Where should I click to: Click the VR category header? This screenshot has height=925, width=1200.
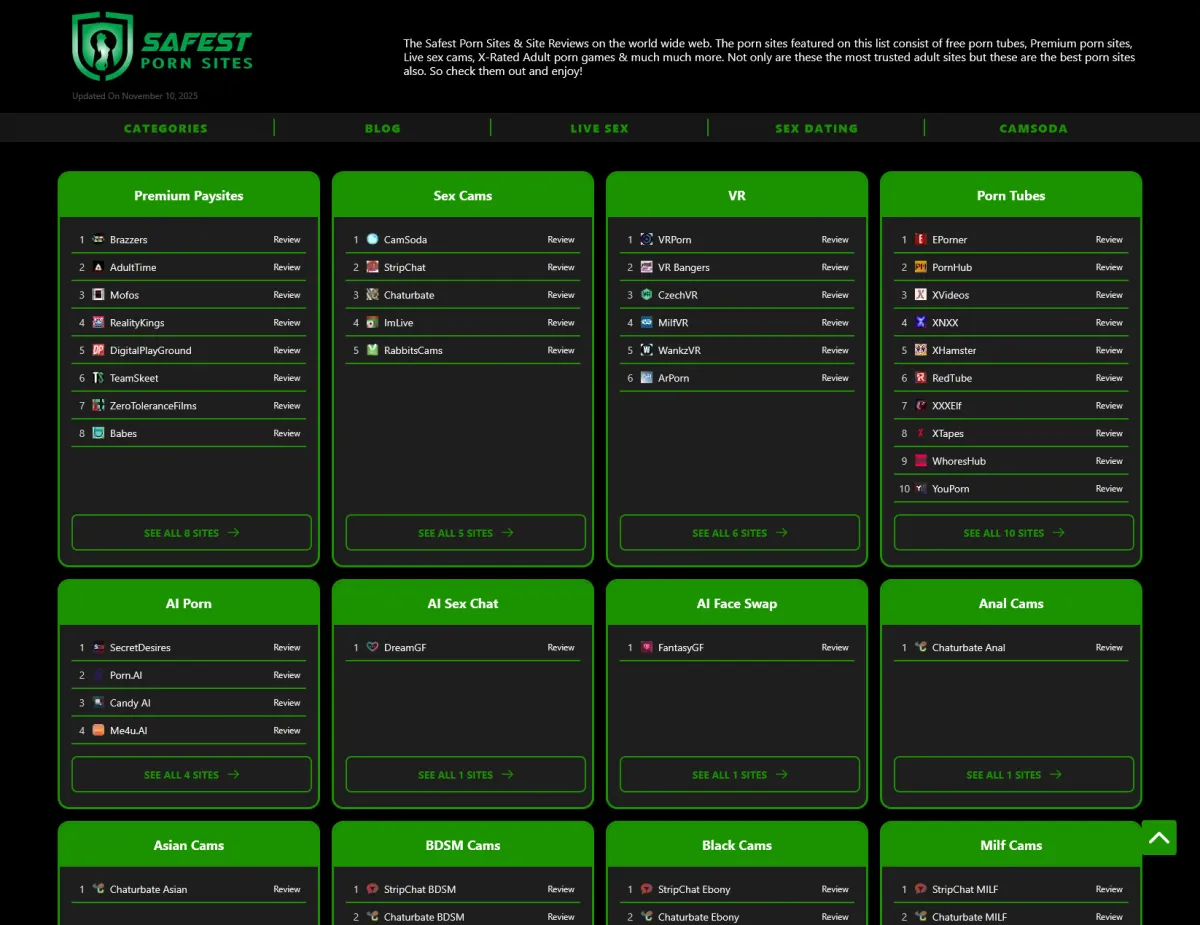point(737,196)
